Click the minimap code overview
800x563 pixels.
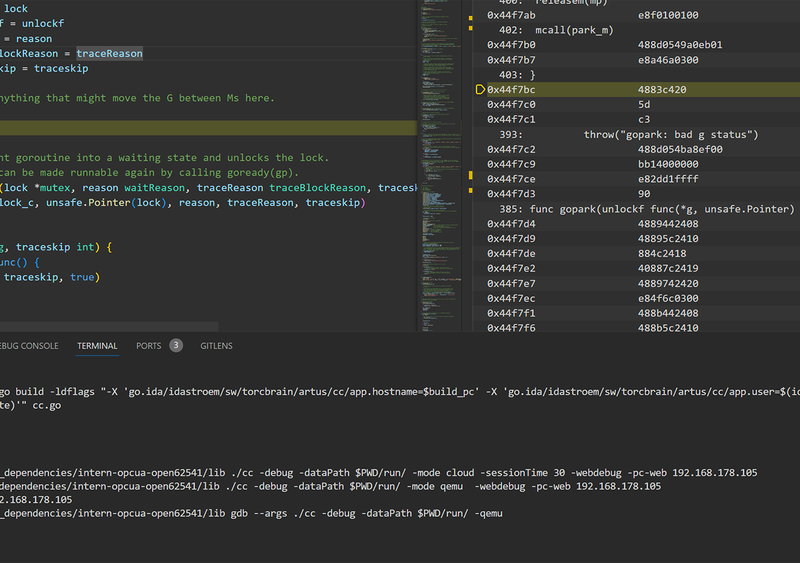pos(439,166)
